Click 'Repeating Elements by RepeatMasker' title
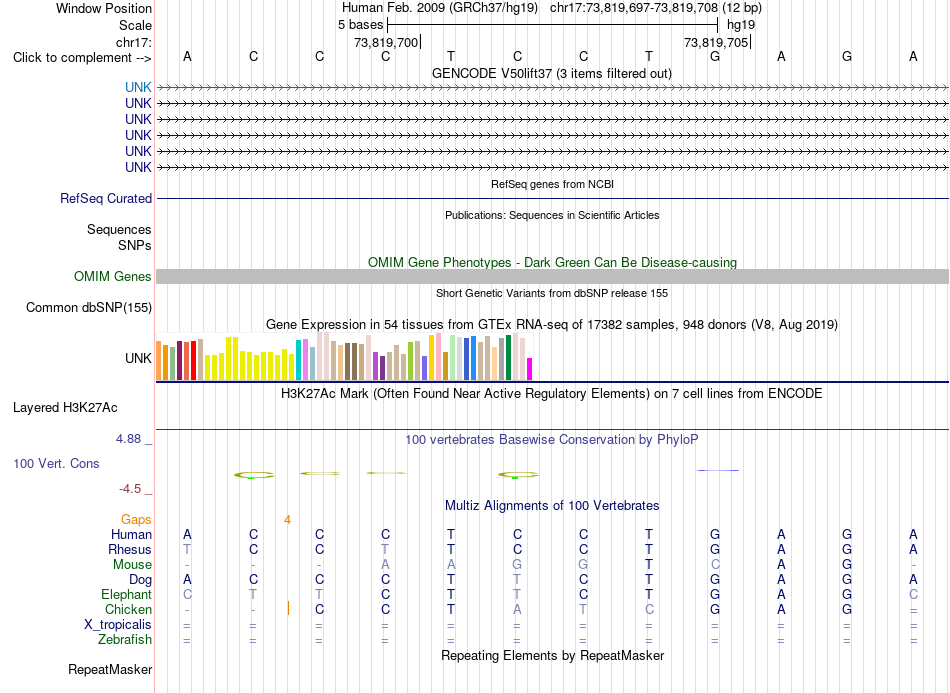 (552, 655)
